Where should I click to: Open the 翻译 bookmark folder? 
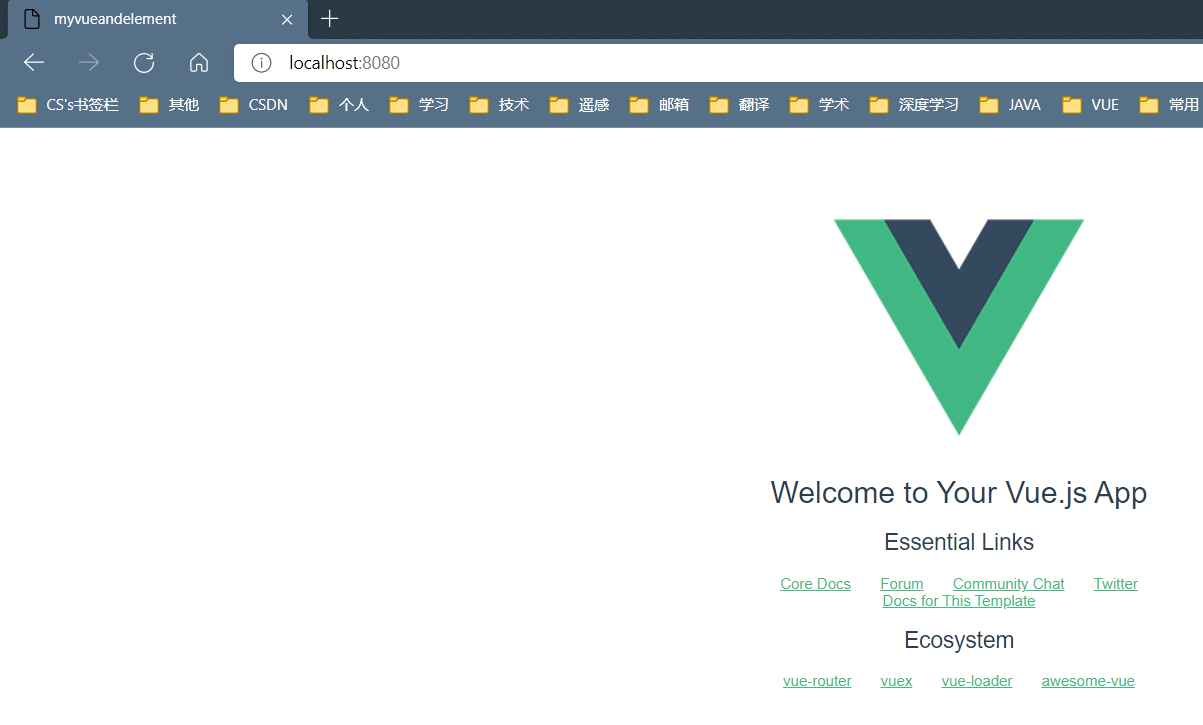(739, 105)
